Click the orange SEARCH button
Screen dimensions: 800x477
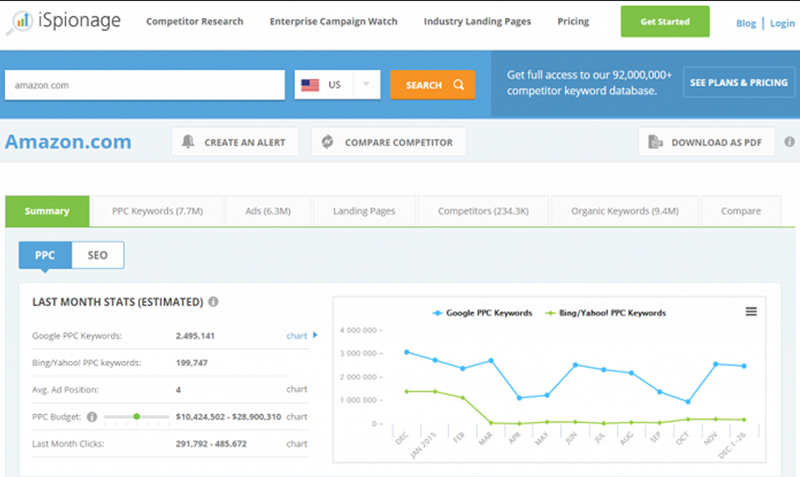point(433,85)
